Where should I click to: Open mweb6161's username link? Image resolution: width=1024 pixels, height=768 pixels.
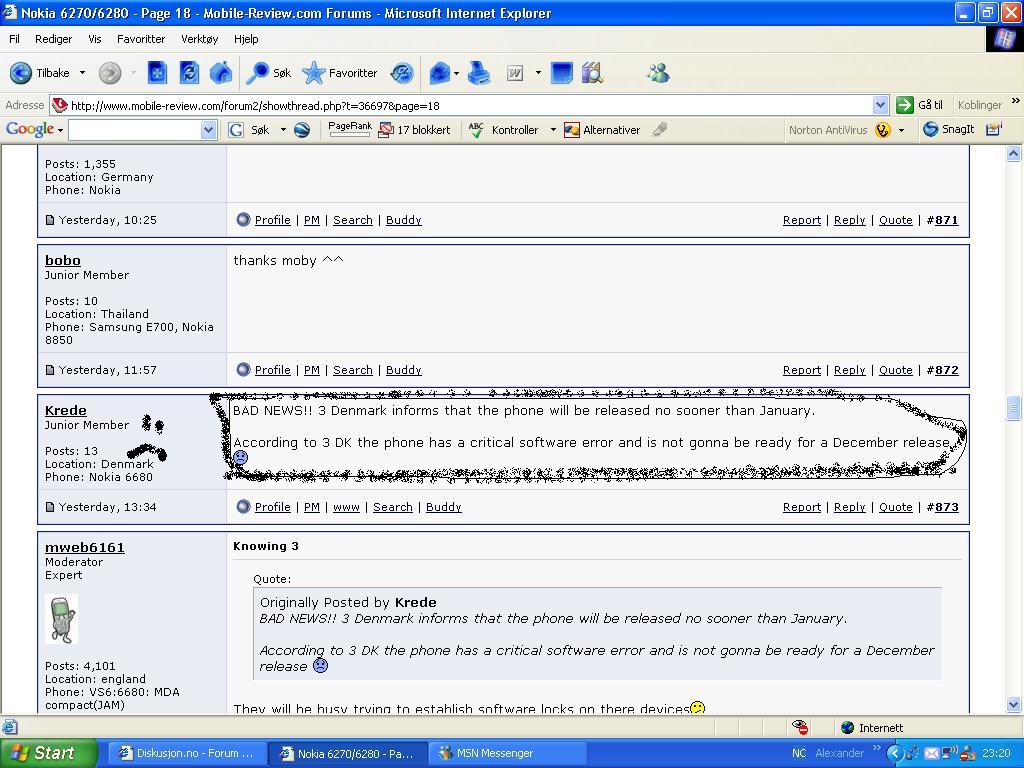(84, 547)
